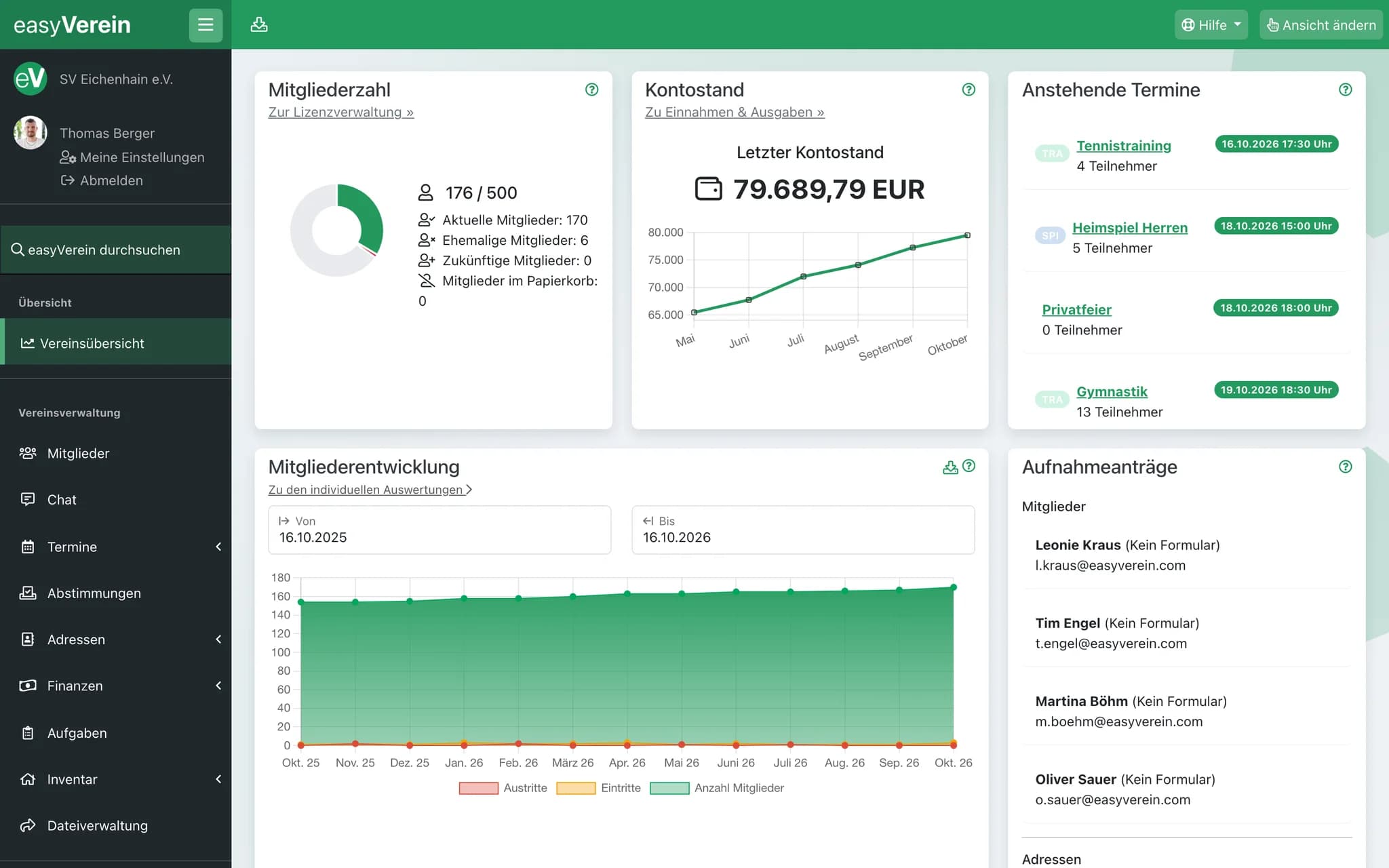Open help icon on Mitgliederentwicklung card
The width and height of the screenshot is (1389, 868).
[969, 466]
